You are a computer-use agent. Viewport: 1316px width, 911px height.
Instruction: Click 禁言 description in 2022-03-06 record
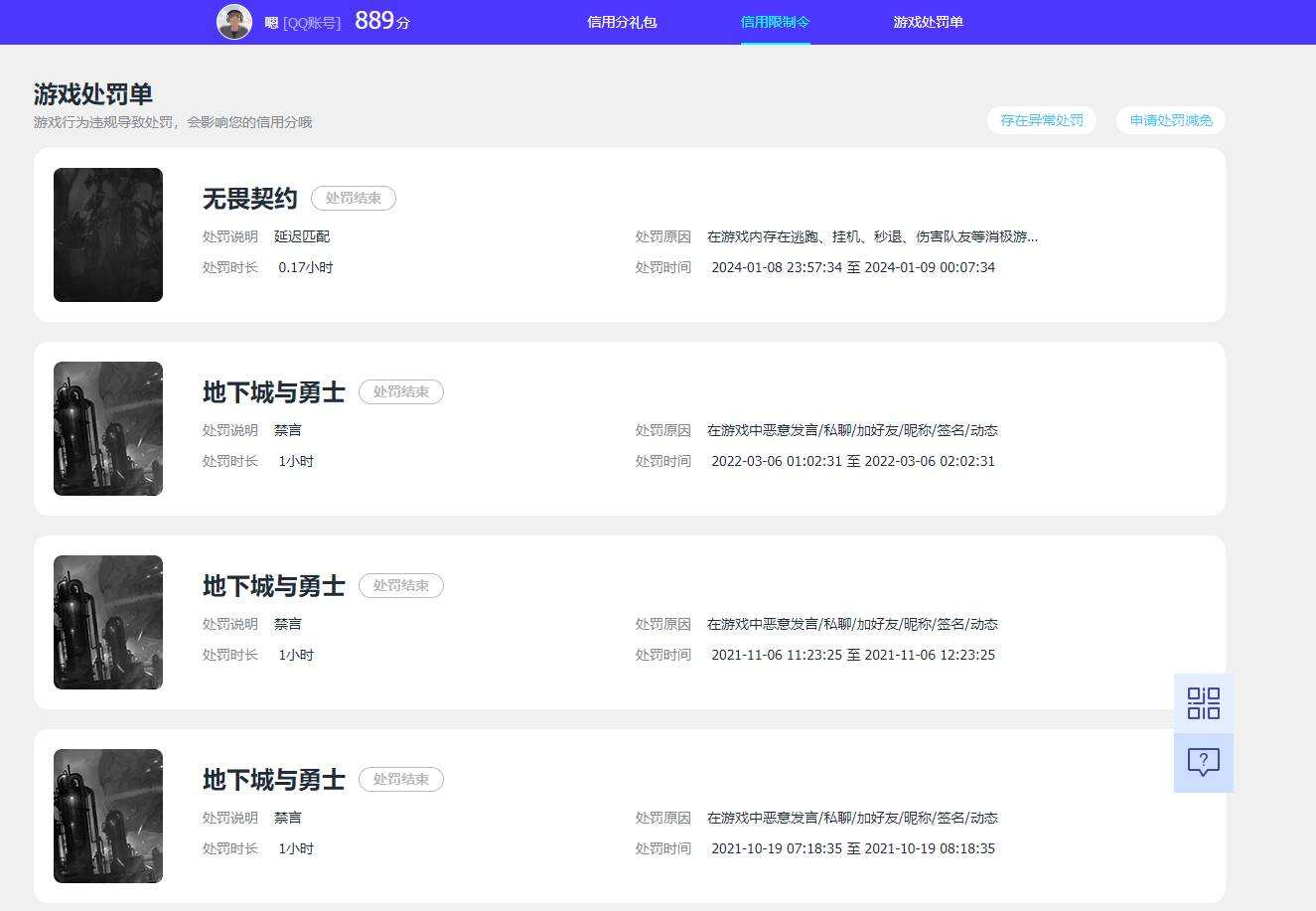tap(288, 430)
